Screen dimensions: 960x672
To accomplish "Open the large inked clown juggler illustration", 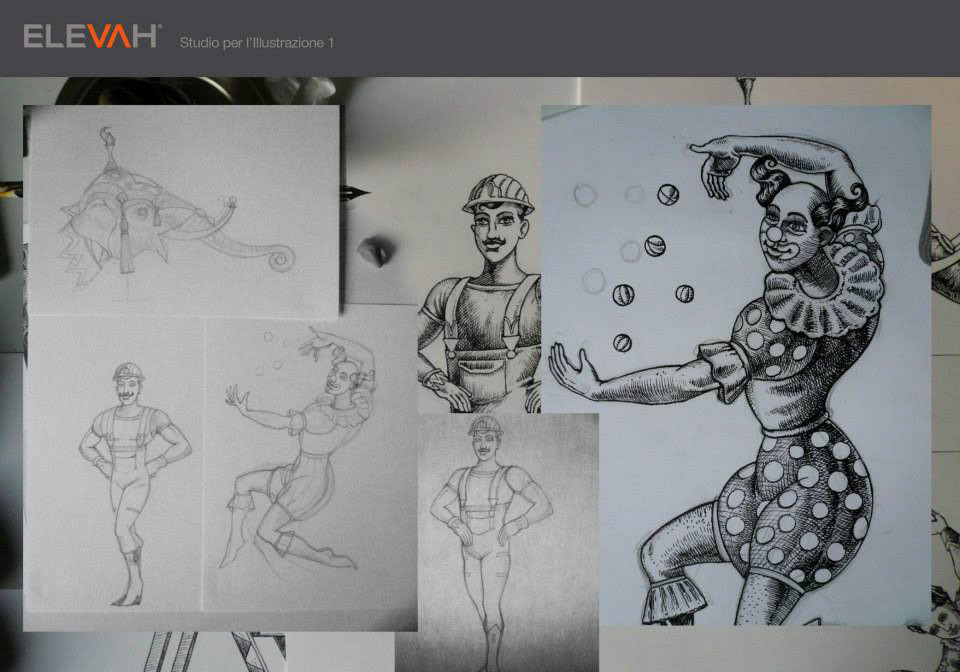I will 735,365.
